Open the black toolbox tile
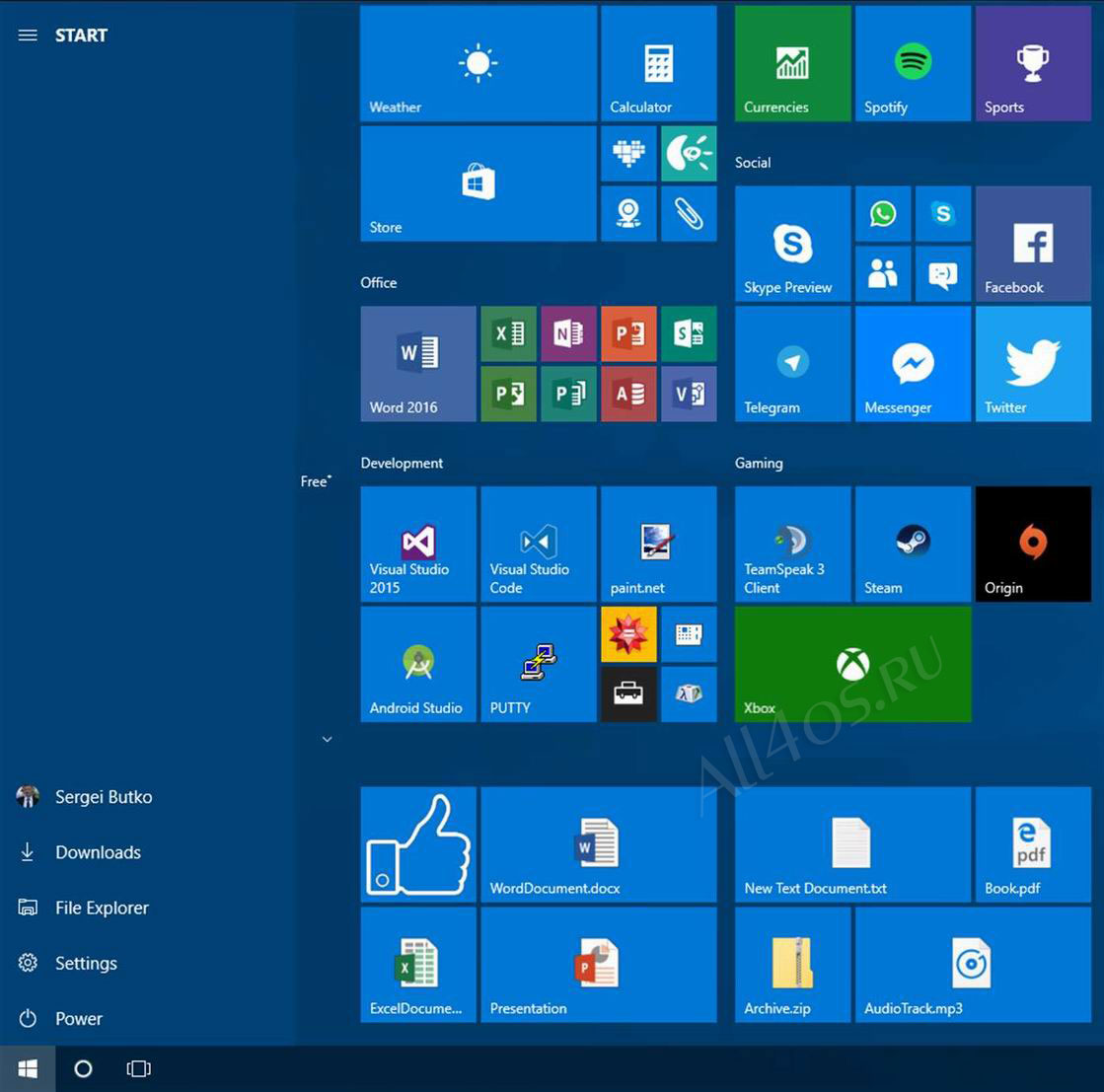This screenshot has width=1104, height=1092. pos(628,694)
